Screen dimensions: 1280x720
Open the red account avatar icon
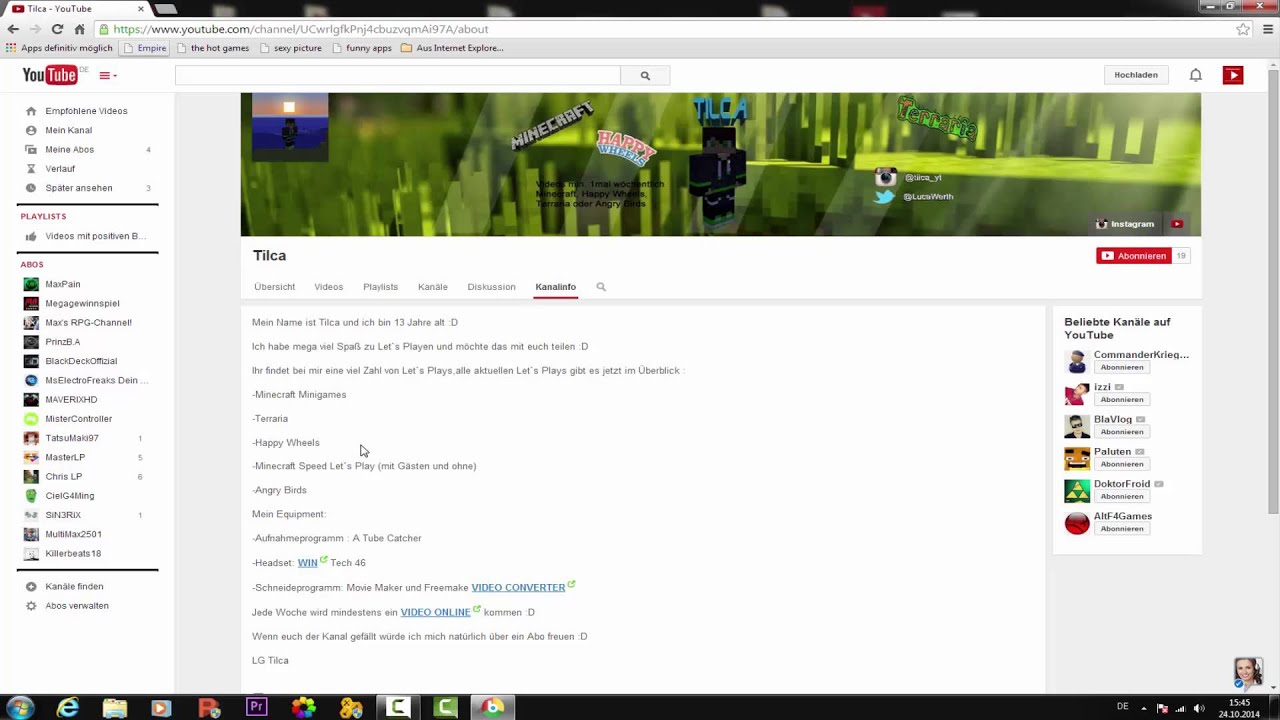point(1233,75)
